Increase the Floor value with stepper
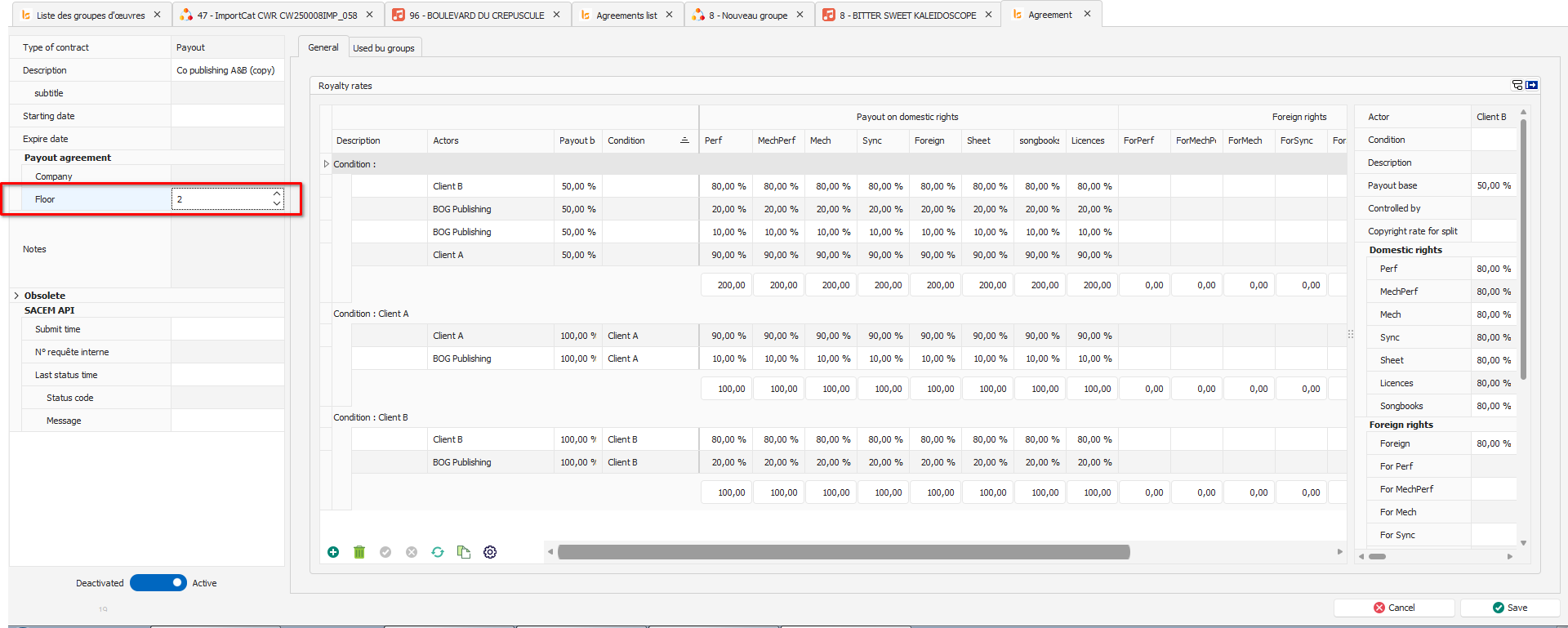This screenshot has height=628, width=1568. click(277, 194)
